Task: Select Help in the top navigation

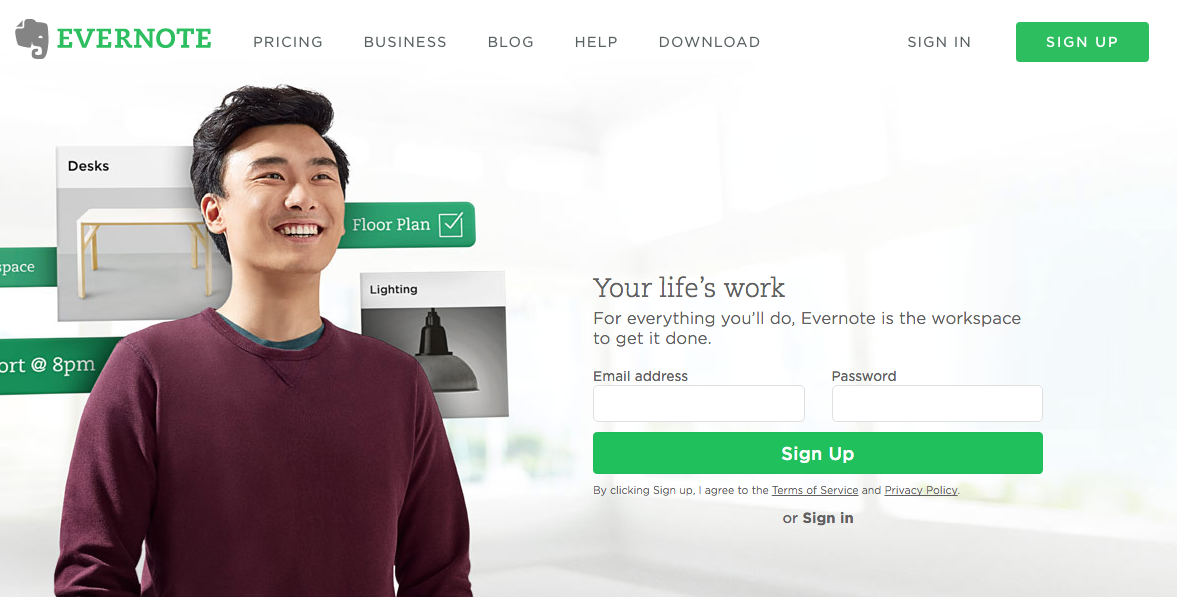Action: point(596,42)
